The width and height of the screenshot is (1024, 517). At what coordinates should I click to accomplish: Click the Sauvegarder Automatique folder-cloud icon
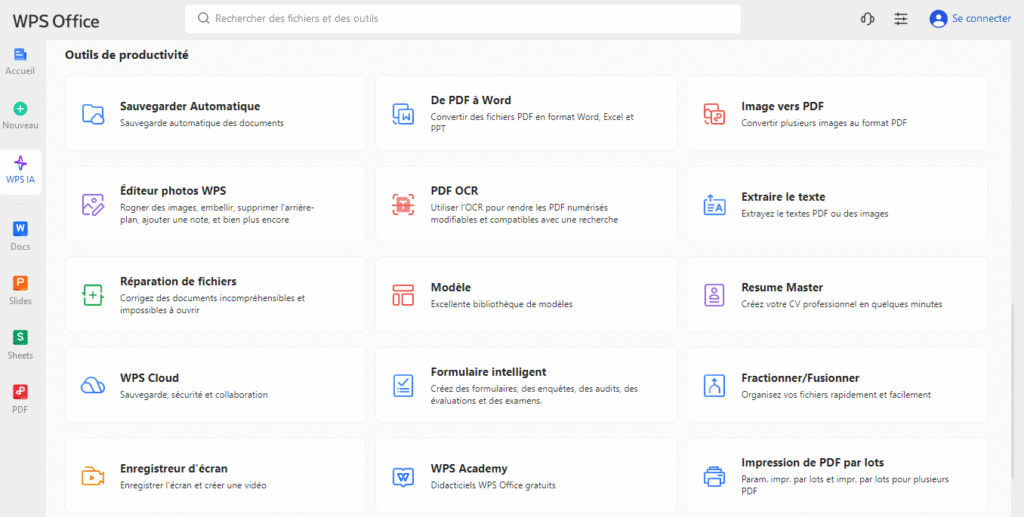coord(93,114)
